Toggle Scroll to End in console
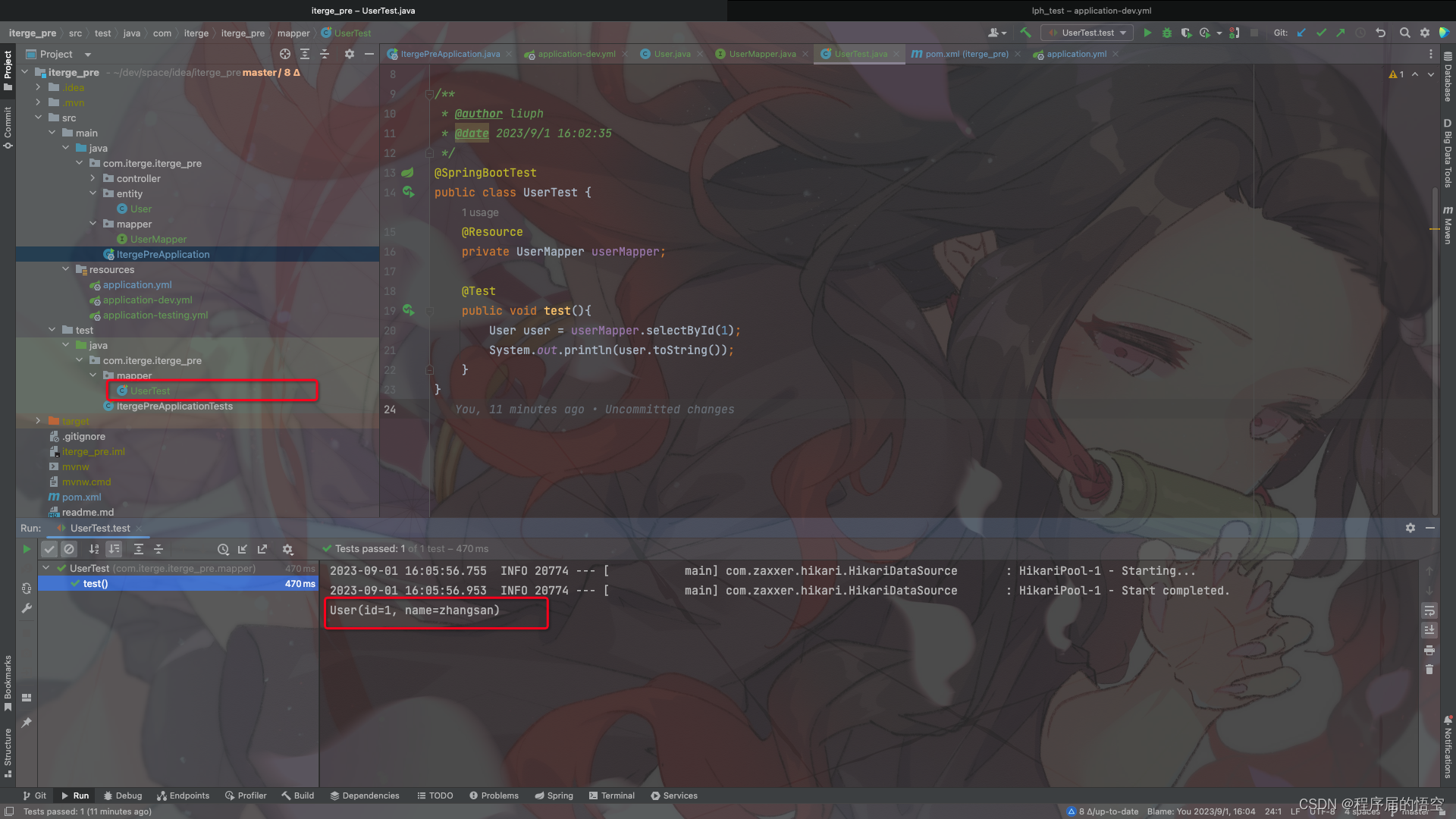 pyautogui.click(x=1429, y=630)
